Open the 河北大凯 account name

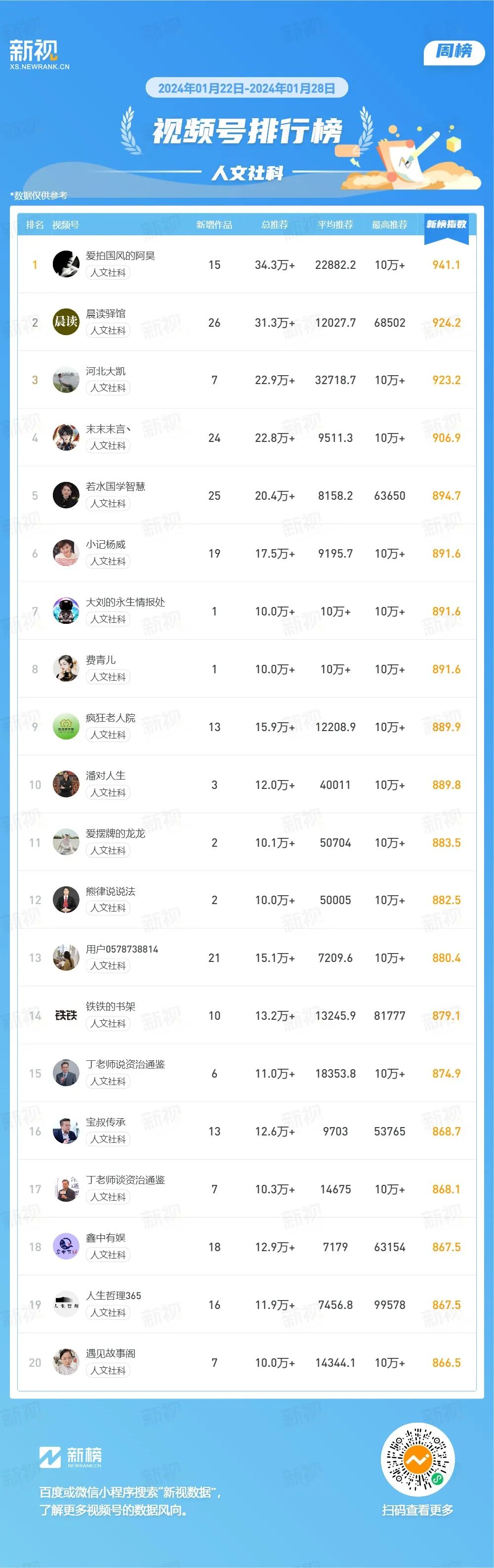click(x=106, y=371)
